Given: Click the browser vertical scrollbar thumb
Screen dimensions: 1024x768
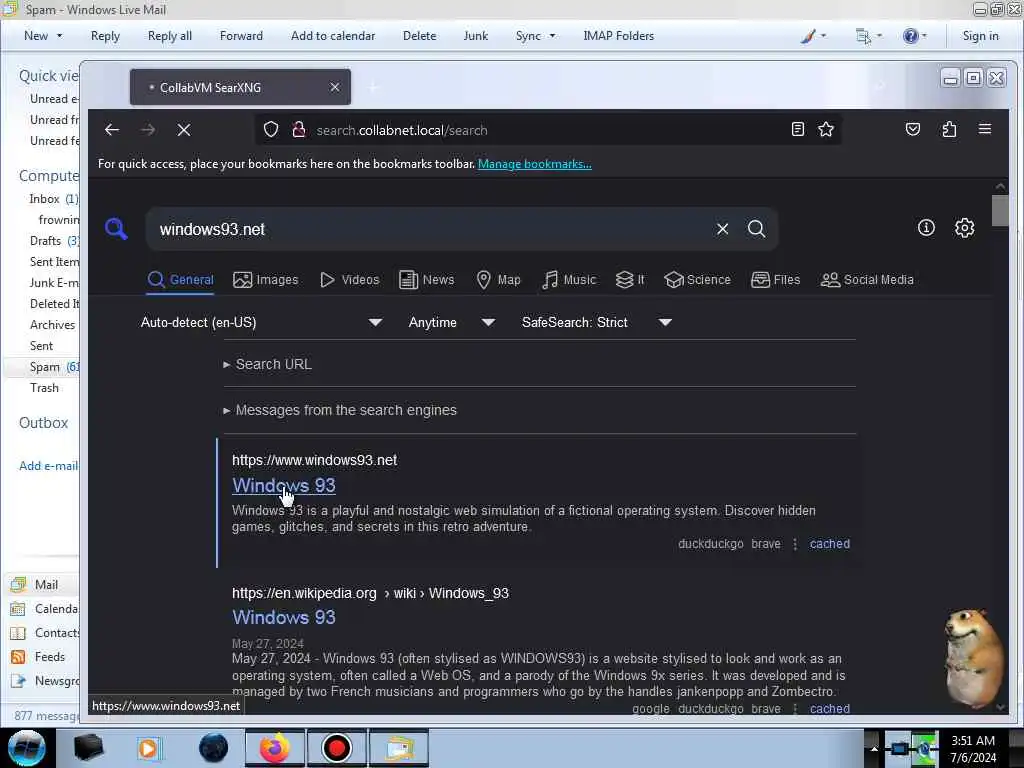Looking at the screenshot, I should [x=1000, y=210].
